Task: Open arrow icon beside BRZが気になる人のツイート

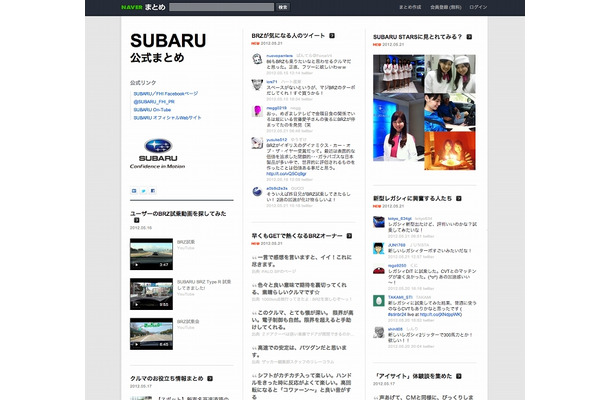Action: [x=332, y=35]
